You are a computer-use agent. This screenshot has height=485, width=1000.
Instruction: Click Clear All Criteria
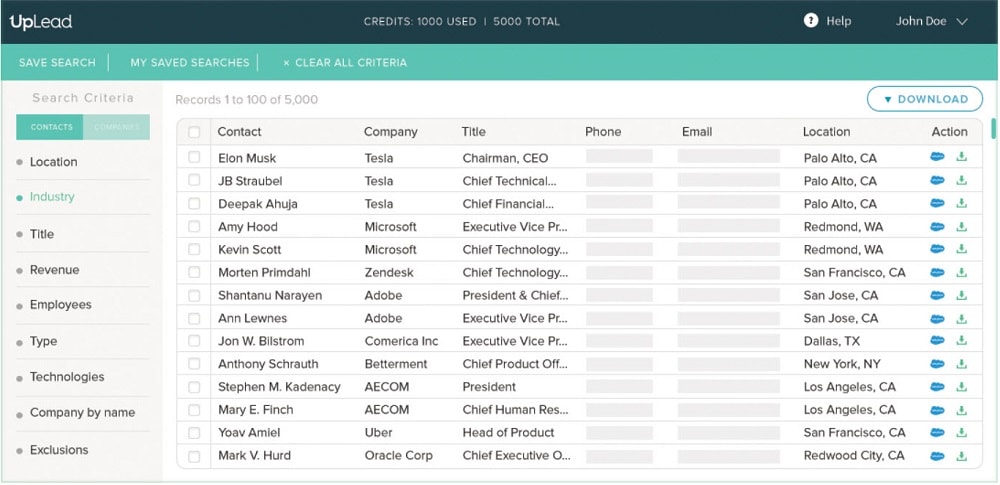(345, 62)
